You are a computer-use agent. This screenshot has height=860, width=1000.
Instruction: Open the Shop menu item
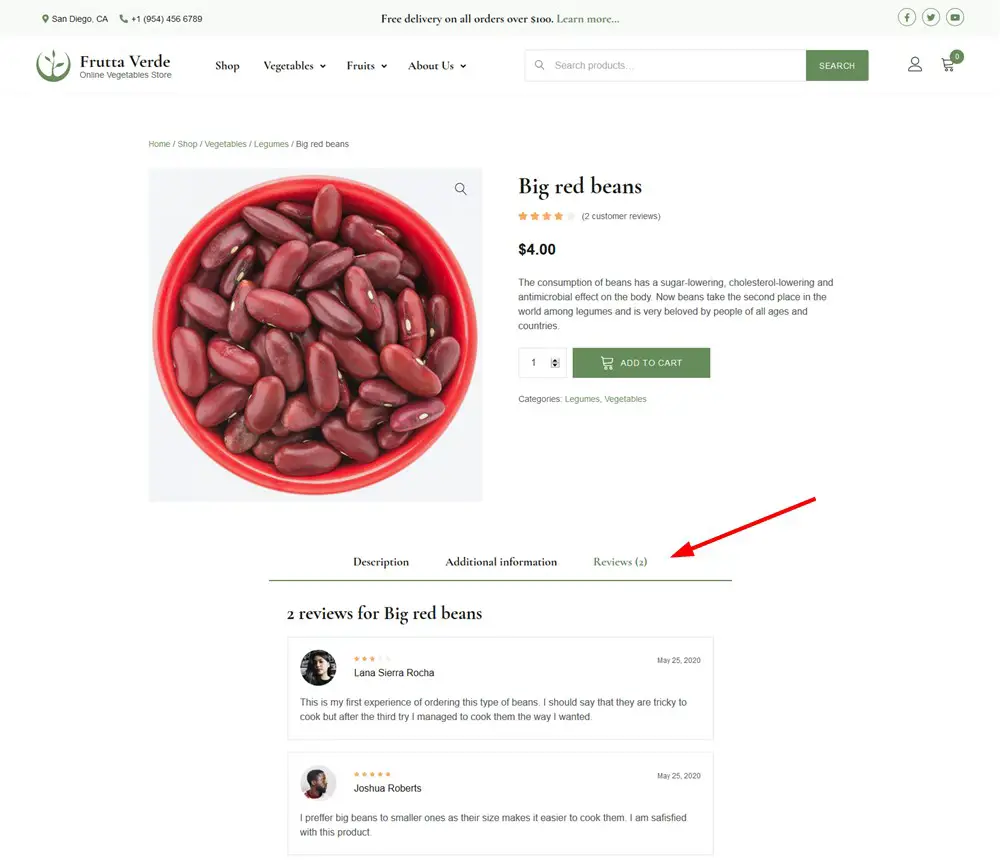227,66
